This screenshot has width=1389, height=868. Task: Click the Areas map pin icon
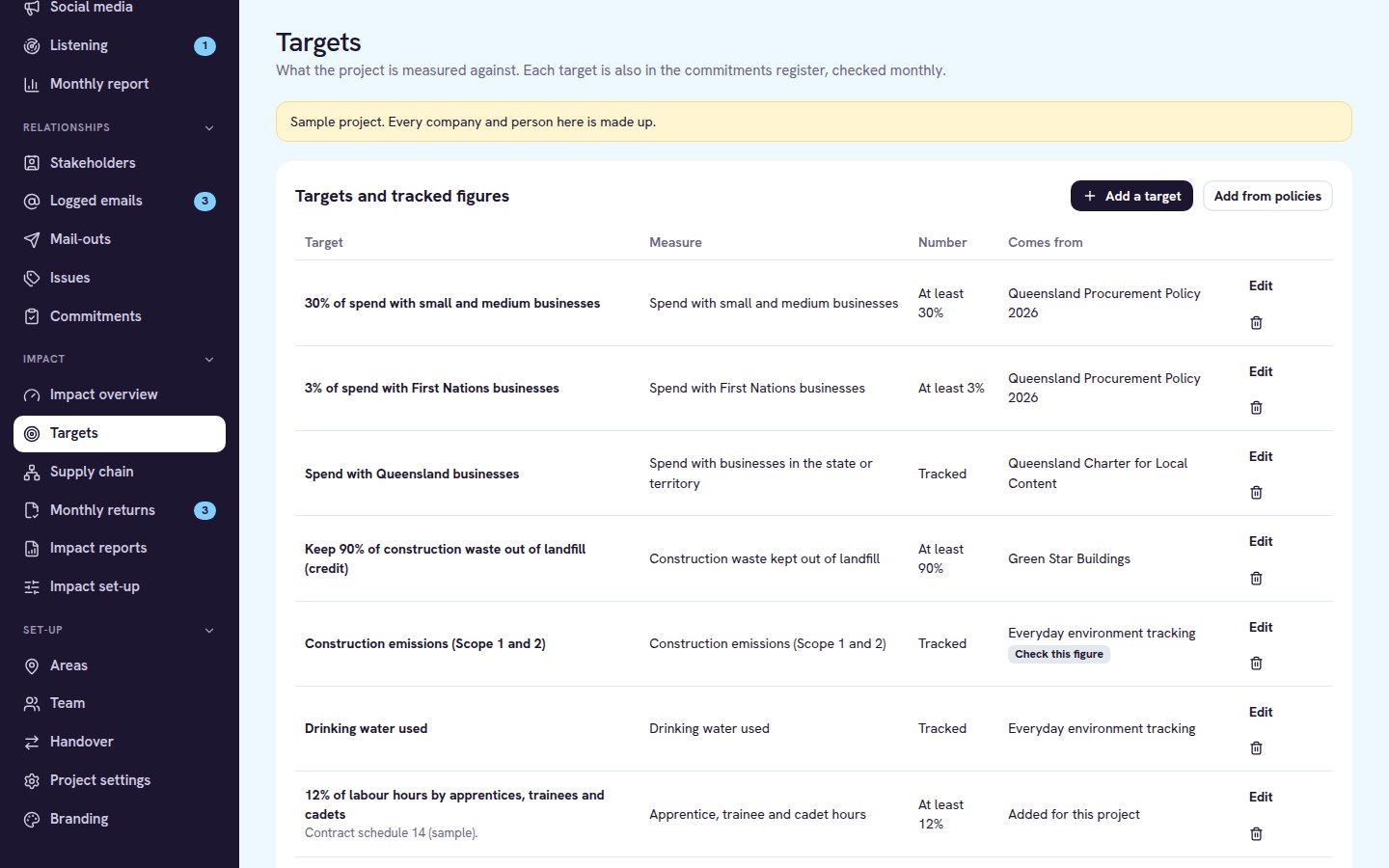coord(32,665)
